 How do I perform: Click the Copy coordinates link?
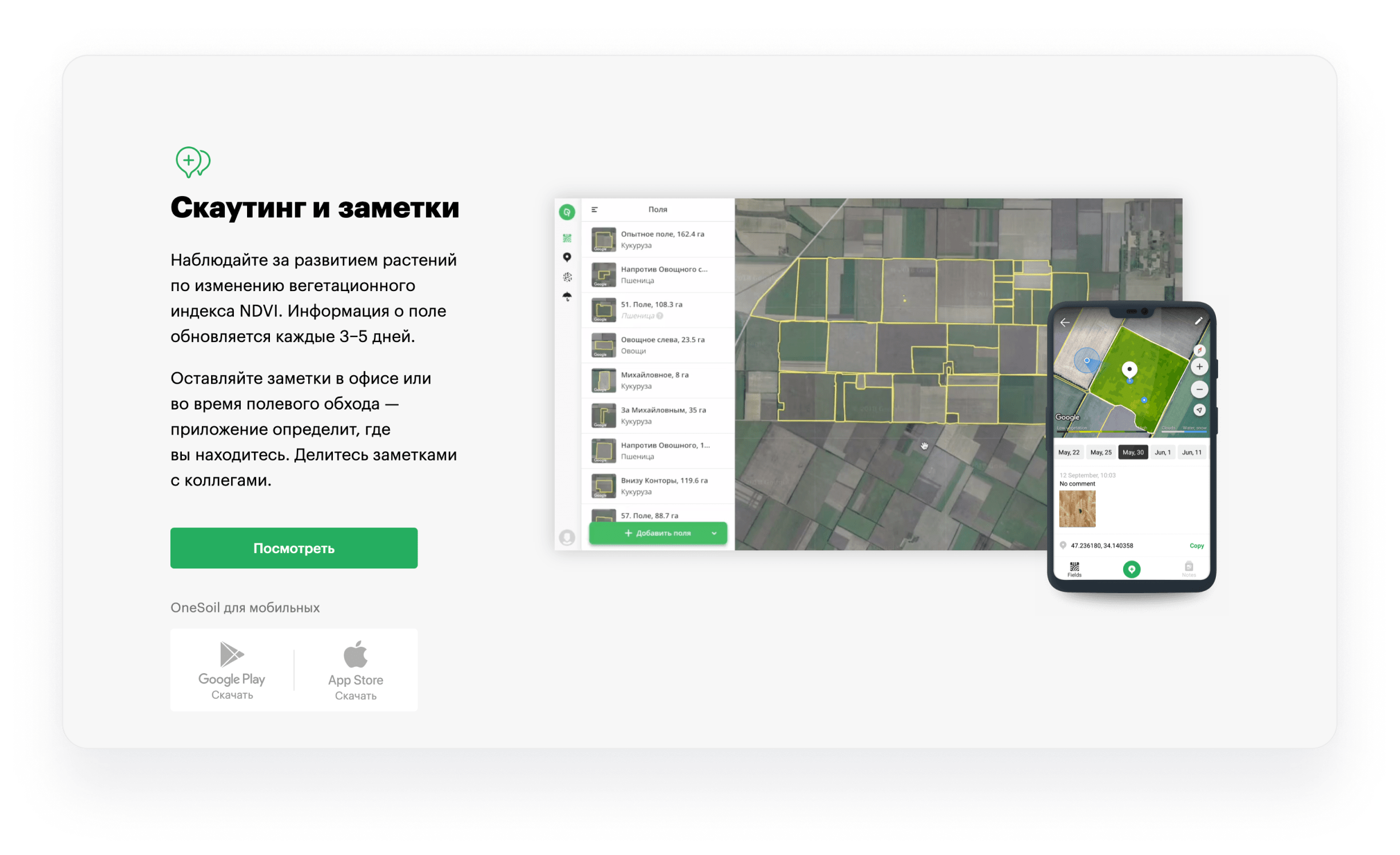click(1196, 546)
